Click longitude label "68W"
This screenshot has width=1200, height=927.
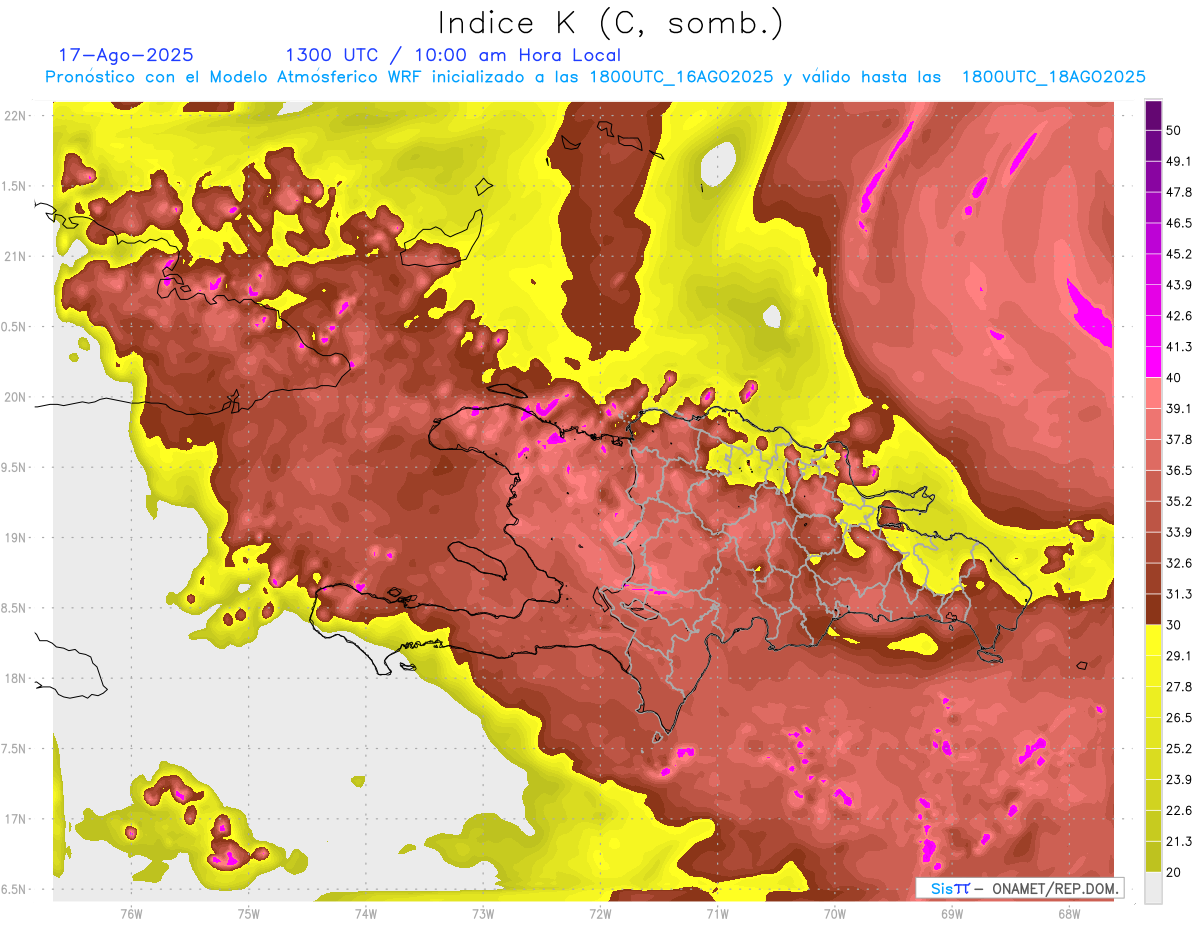(x=1068, y=913)
